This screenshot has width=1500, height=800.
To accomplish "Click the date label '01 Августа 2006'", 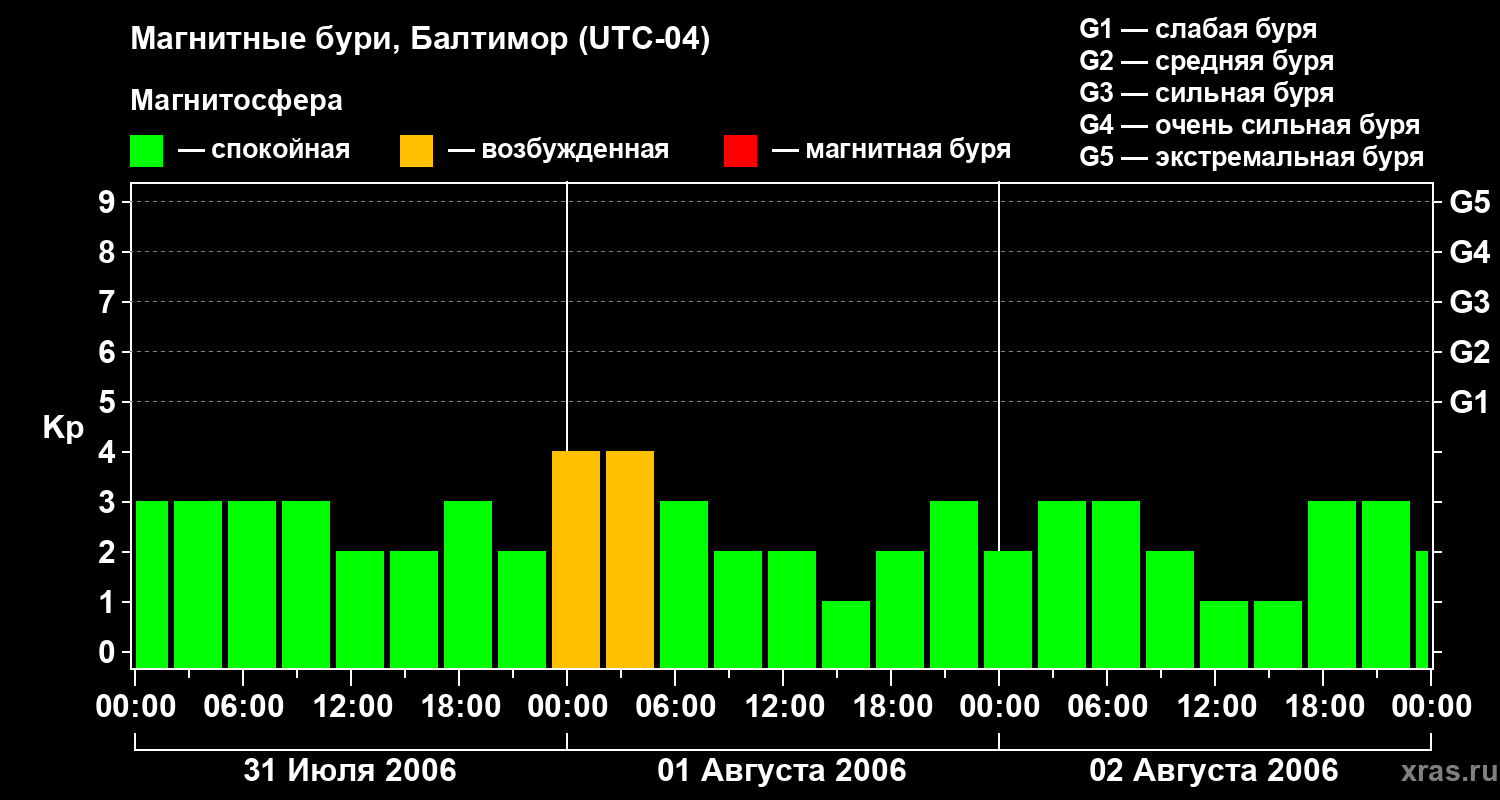I will [x=782, y=770].
